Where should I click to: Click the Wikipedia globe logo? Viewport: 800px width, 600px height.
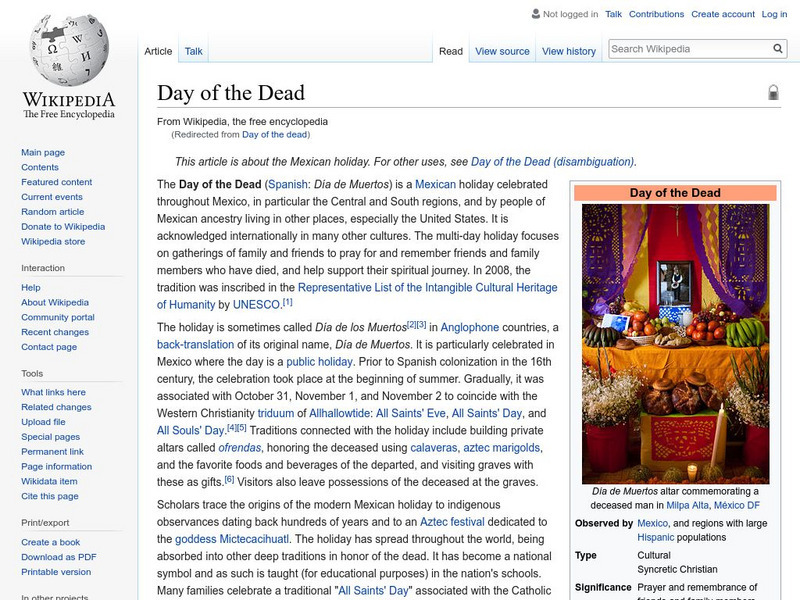[x=69, y=49]
